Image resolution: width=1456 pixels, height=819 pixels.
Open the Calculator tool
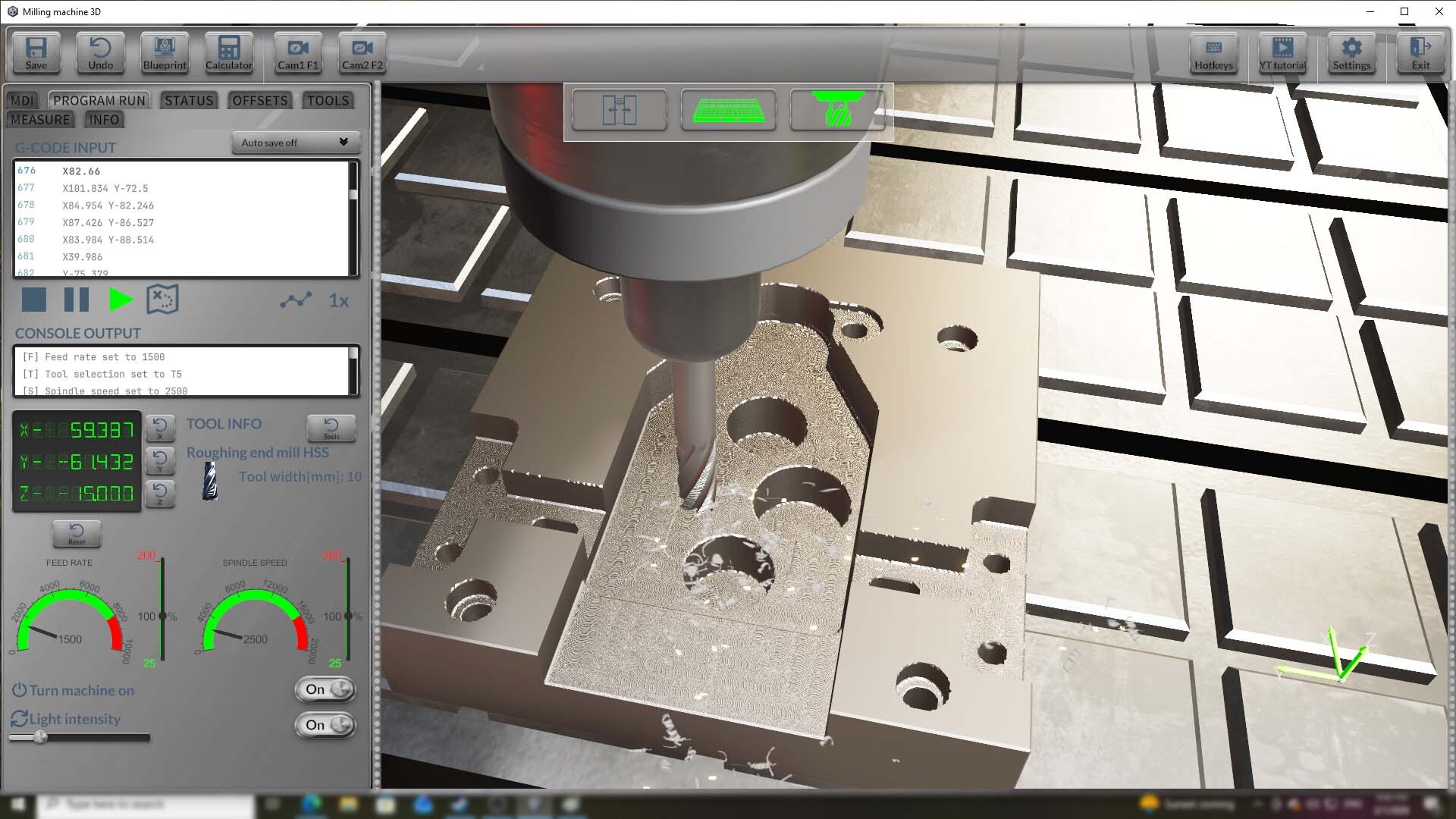pos(228,53)
